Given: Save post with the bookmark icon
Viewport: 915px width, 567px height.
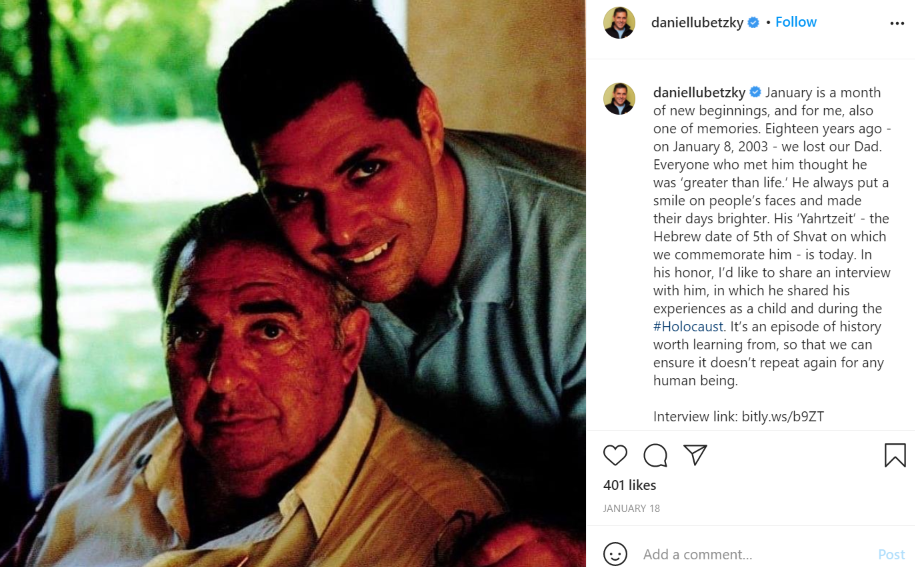Looking at the screenshot, I should click(895, 455).
